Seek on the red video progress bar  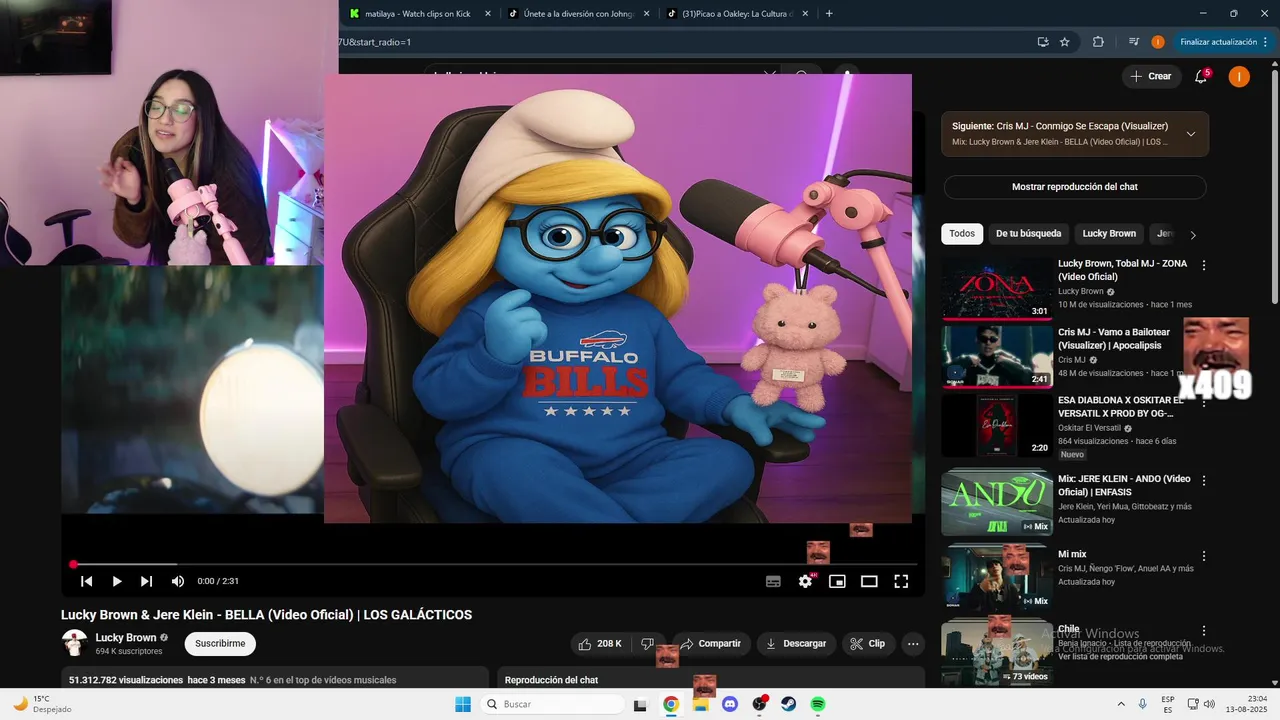tap(492, 565)
